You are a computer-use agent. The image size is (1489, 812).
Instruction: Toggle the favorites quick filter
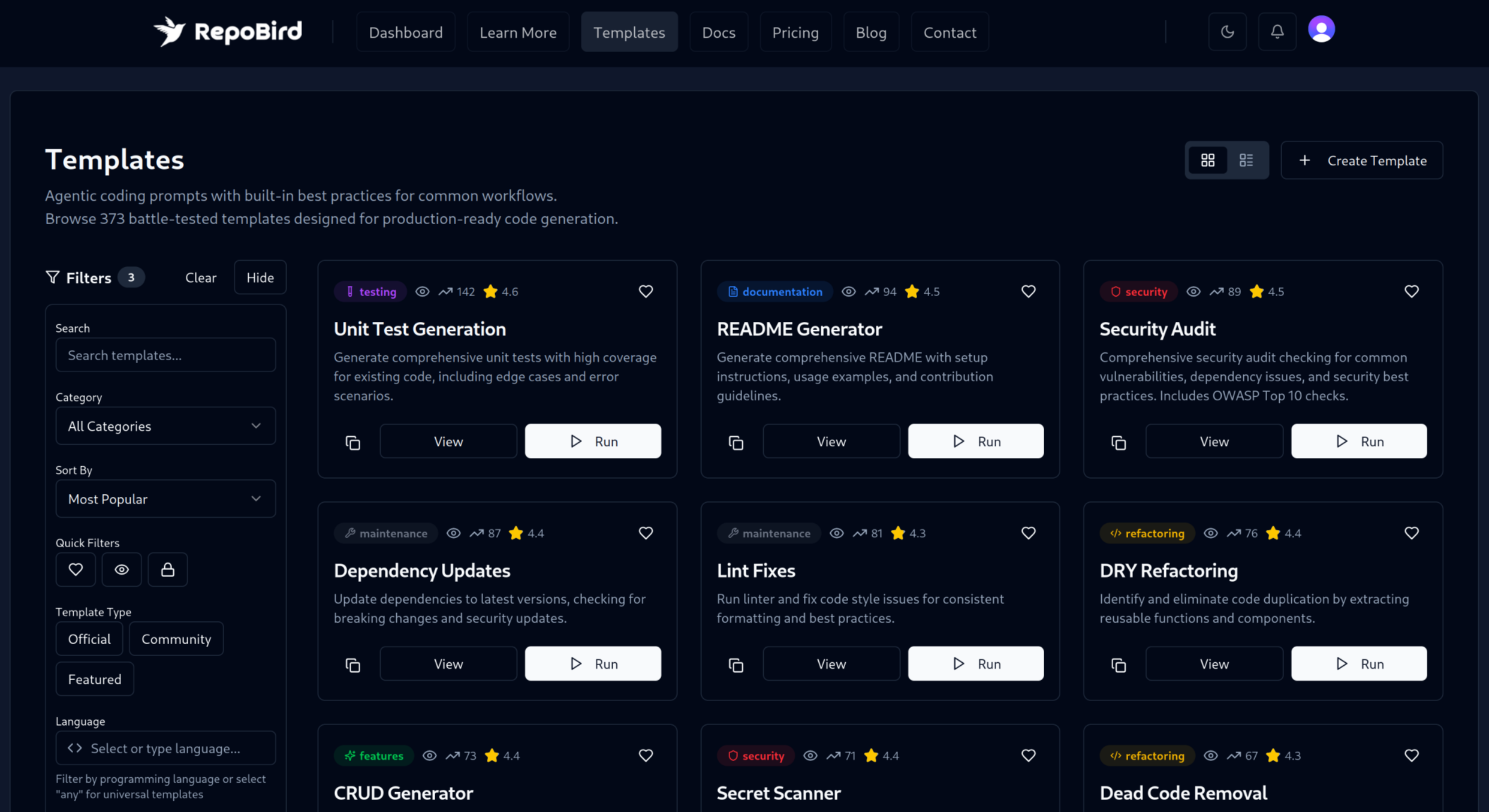pos(76,569)
